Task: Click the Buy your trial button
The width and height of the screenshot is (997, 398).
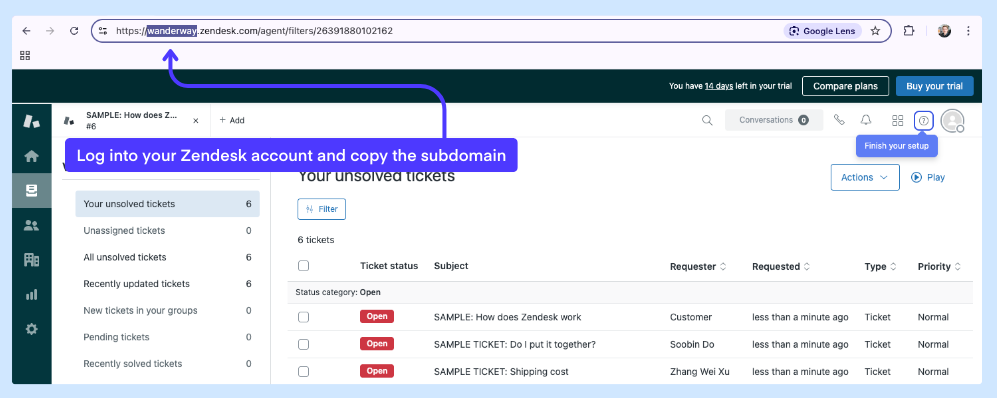Action: click(x=935, y=86)
